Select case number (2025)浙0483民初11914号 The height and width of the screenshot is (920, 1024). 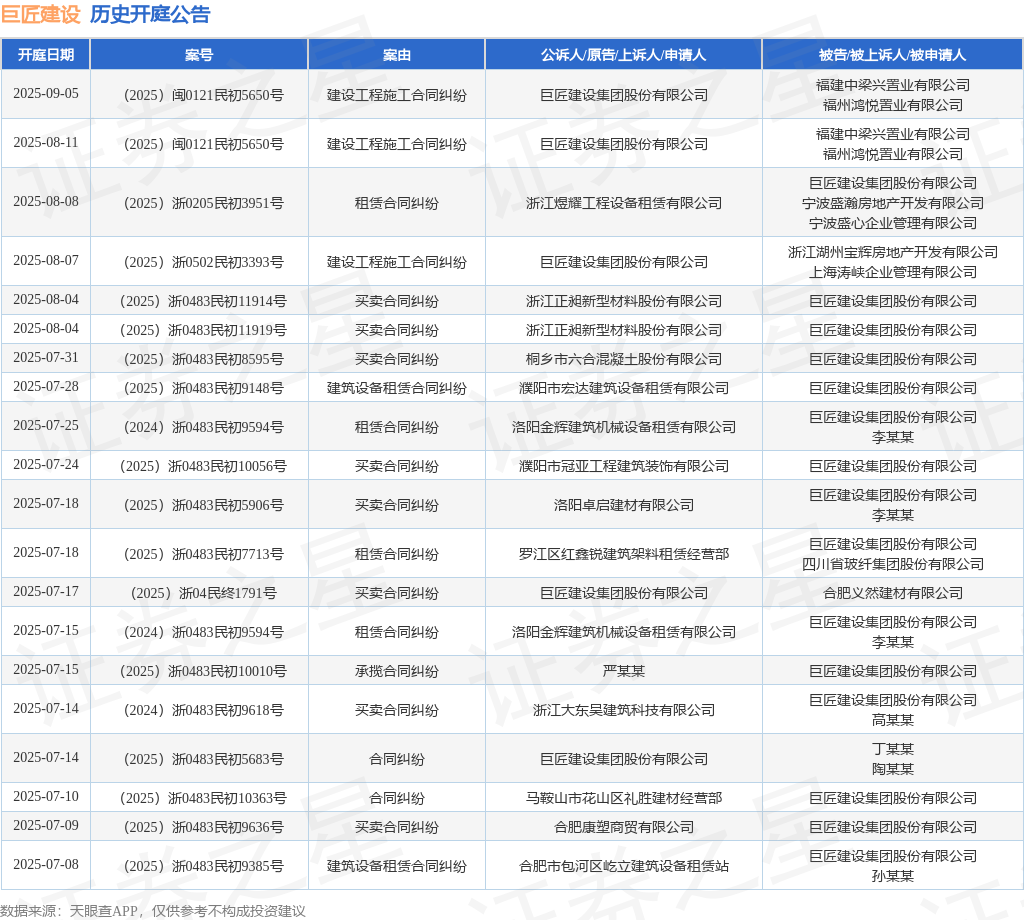pos(202,301)
